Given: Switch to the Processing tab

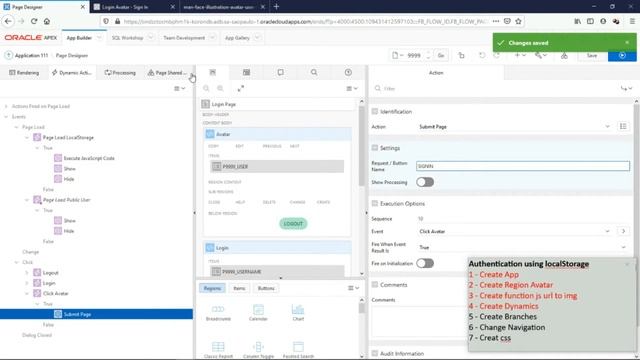Looking at the screenshot, I should click(x=120, y=73).
